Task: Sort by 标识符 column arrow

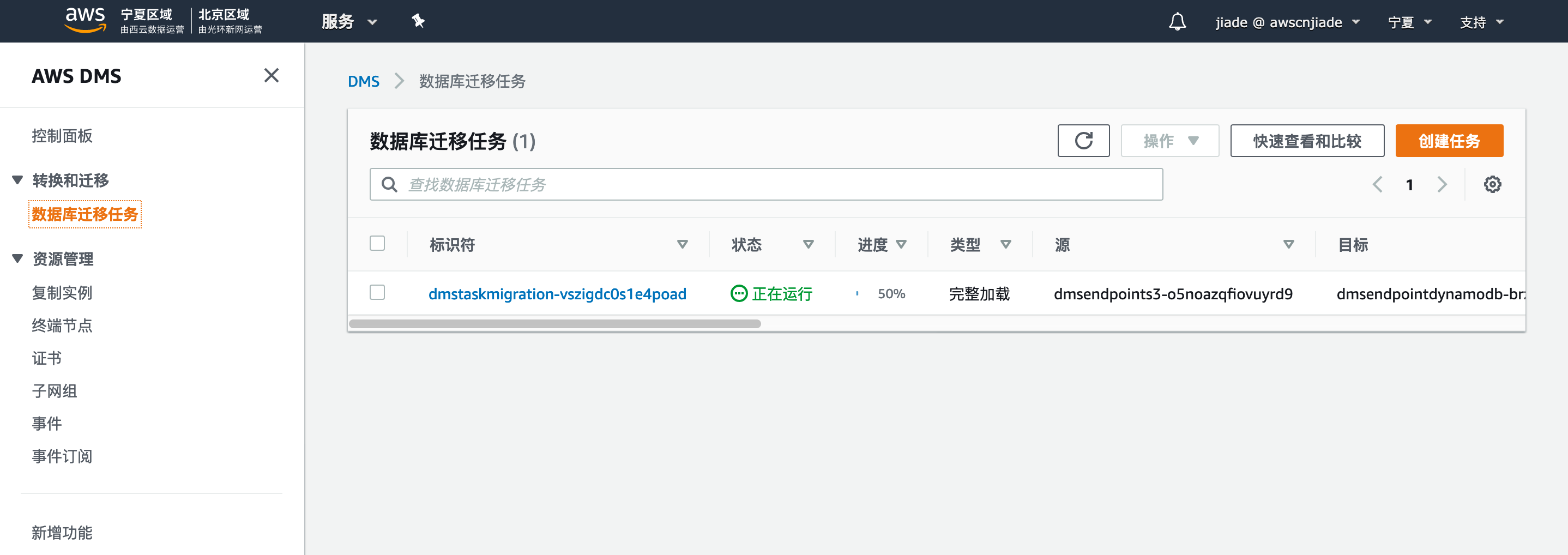Action: click(x=682, y=245)
